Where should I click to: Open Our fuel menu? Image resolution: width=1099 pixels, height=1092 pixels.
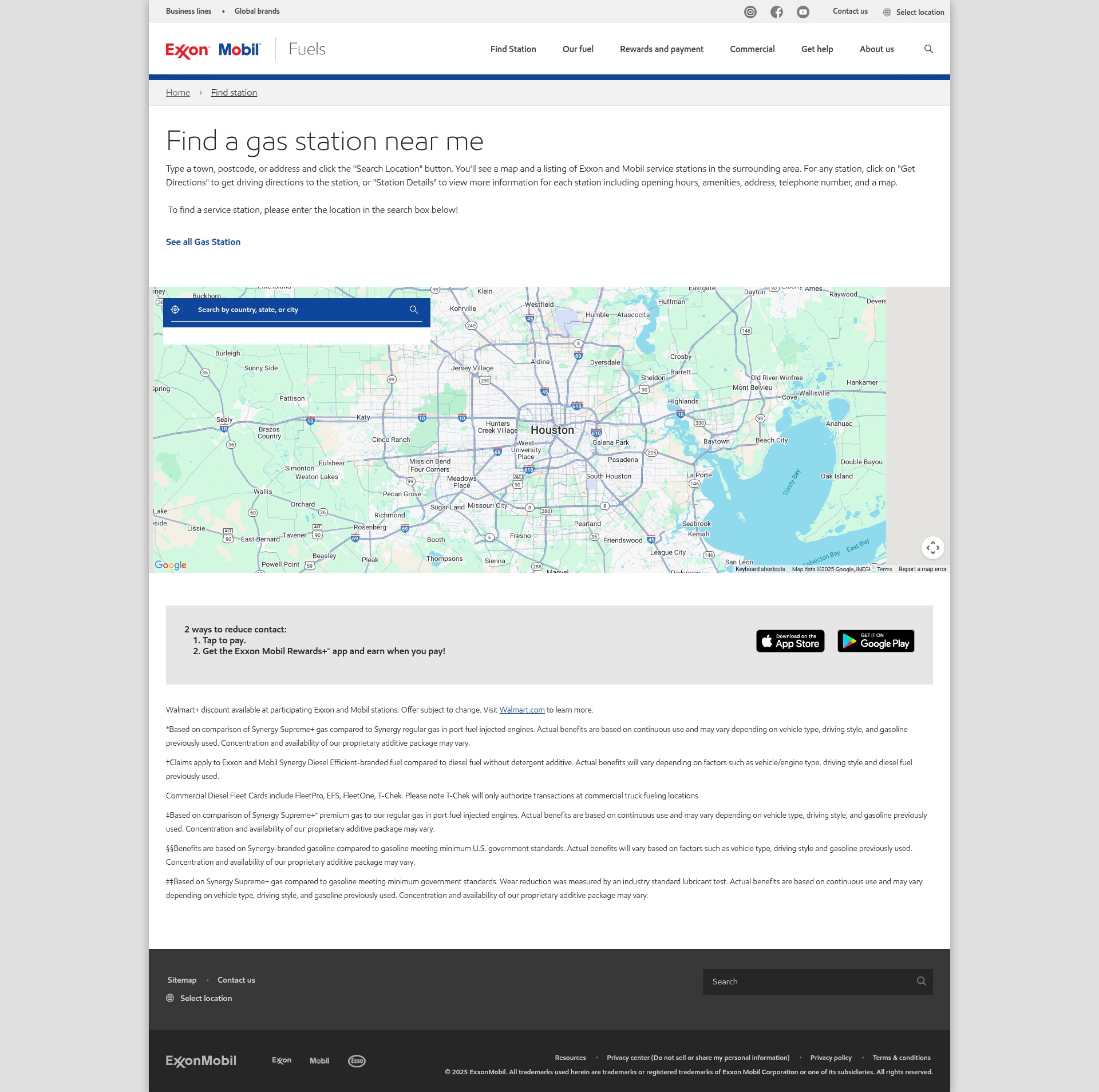pos(578,49)
